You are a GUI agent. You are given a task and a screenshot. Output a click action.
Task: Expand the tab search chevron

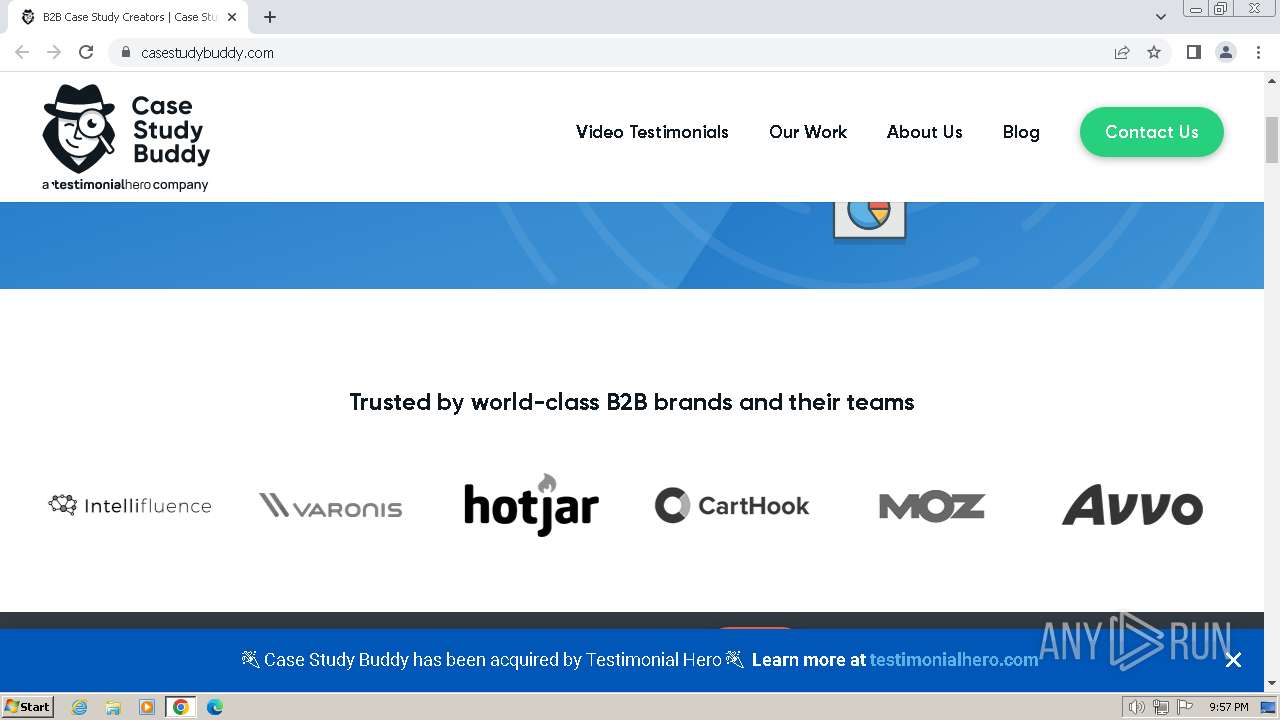[x=1161, y=17]
